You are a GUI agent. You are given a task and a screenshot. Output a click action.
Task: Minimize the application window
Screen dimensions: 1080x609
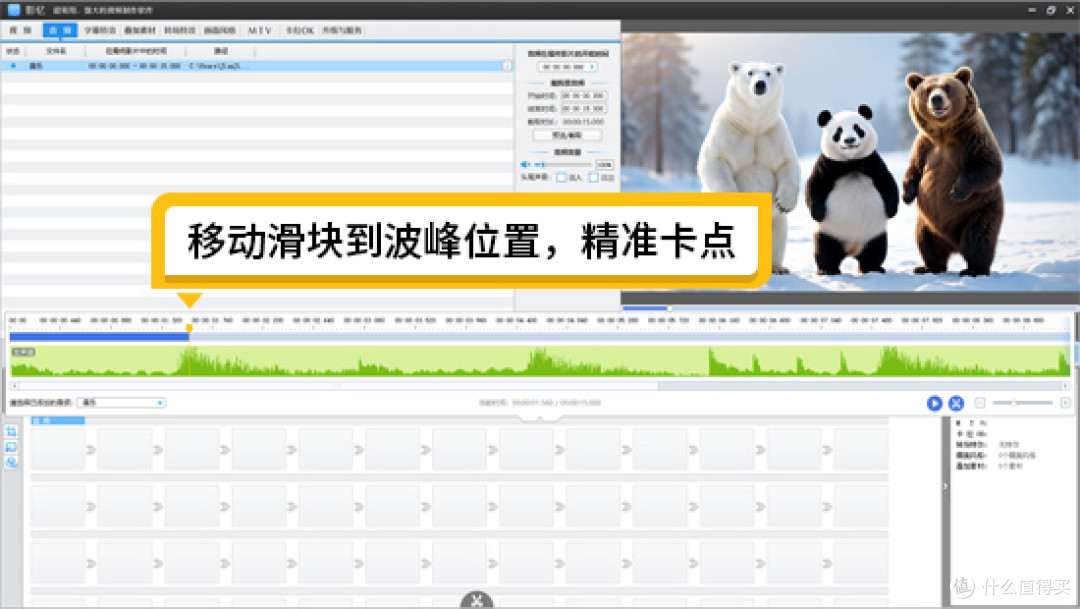point(1032,10)
